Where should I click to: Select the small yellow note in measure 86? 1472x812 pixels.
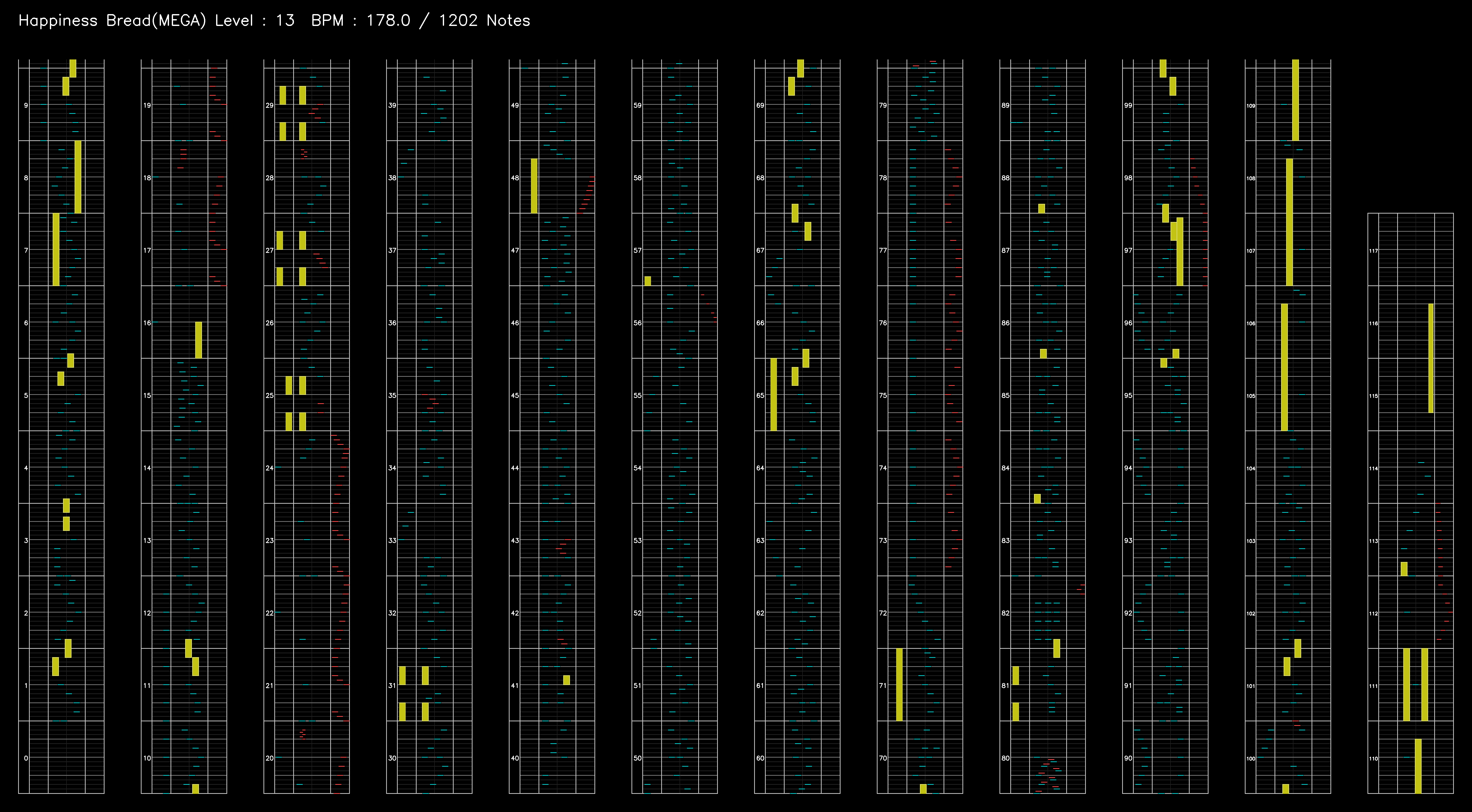pos(1044,354)
